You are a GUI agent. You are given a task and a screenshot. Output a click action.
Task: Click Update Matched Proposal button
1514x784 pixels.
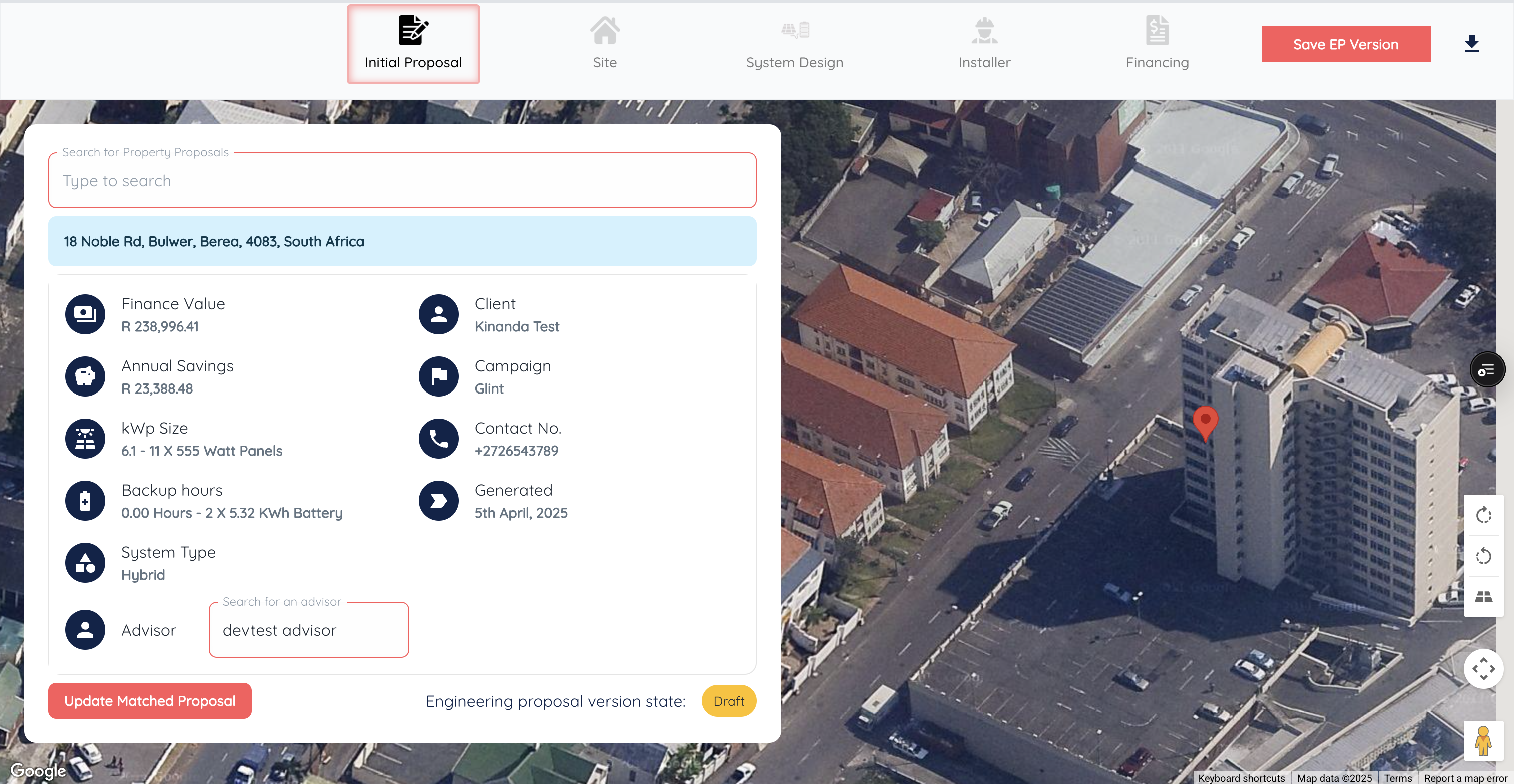click(x=150, y=701)
